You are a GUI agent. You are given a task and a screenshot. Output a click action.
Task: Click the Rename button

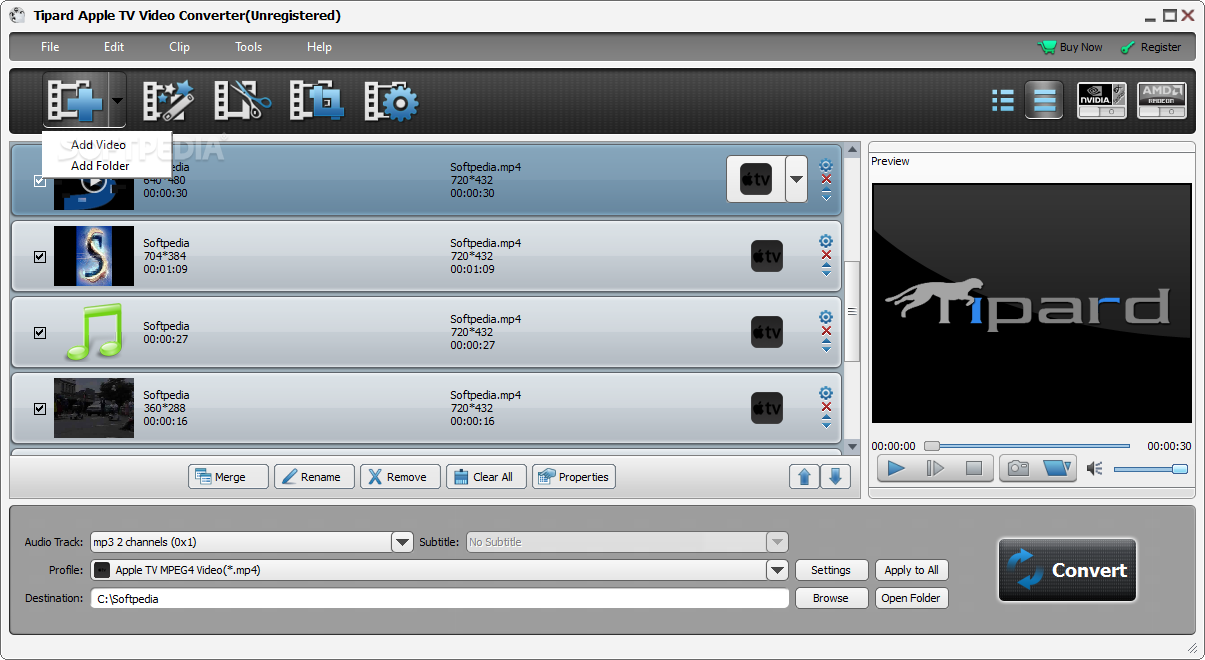pos(314,477)
